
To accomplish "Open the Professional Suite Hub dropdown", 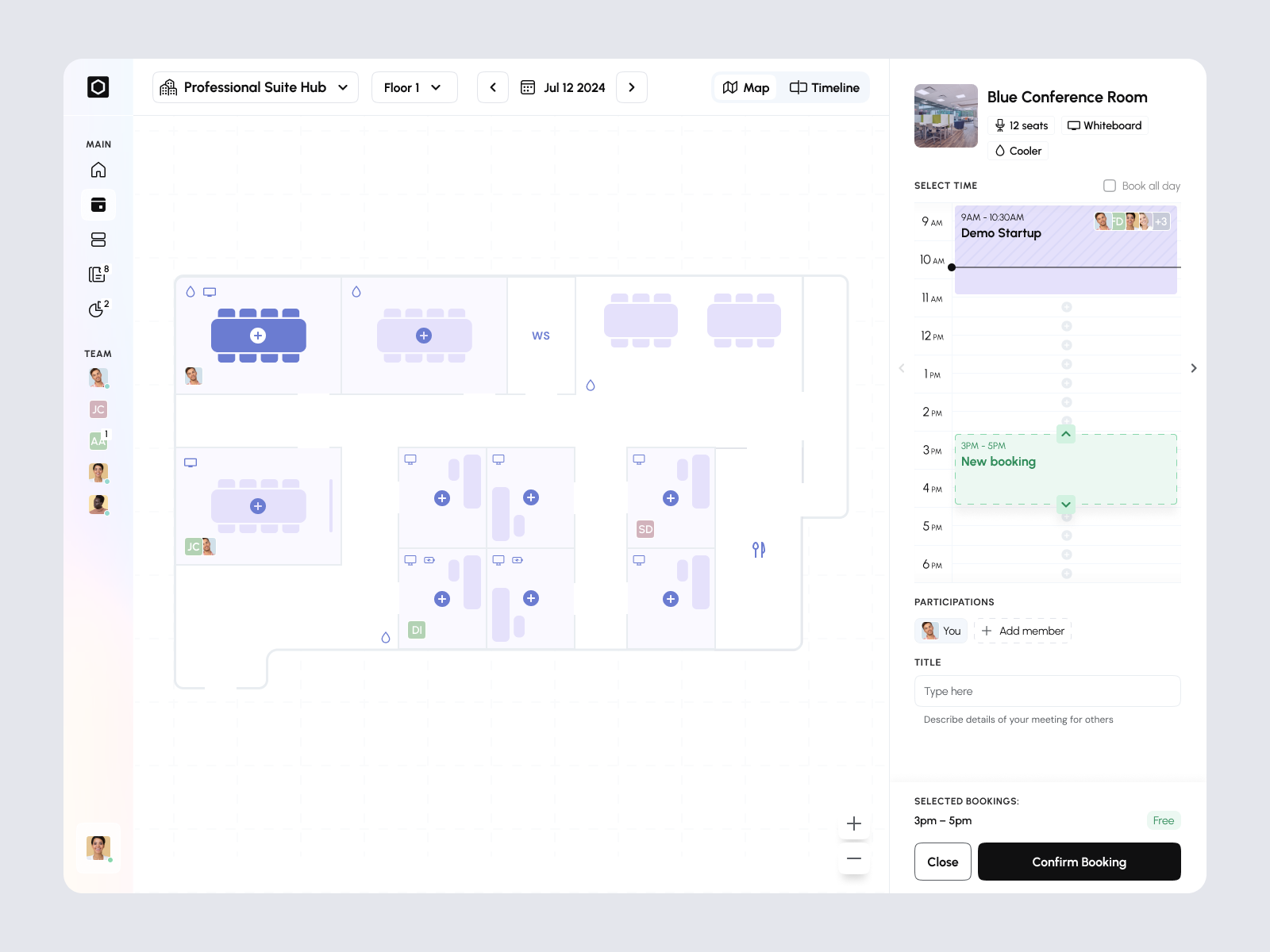I will coord(255,87).
